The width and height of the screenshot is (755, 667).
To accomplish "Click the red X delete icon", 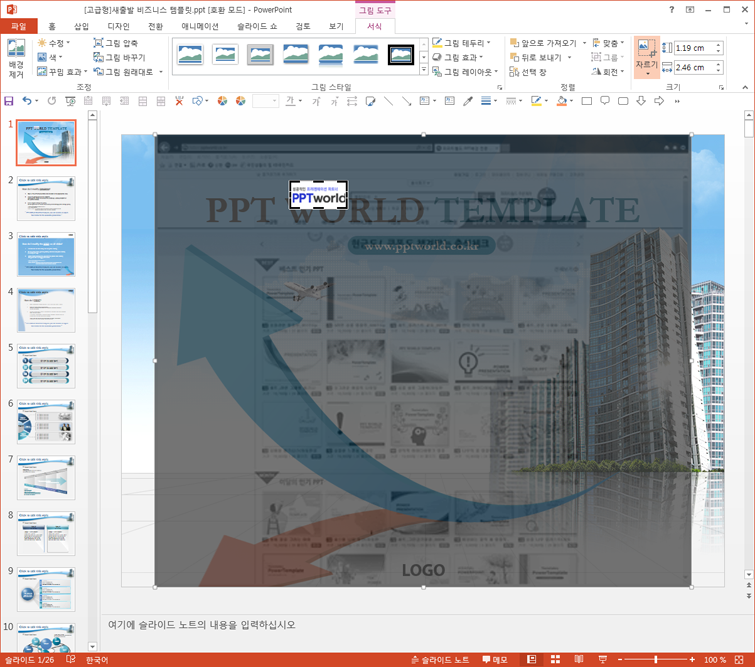I will tap(179, 101).
